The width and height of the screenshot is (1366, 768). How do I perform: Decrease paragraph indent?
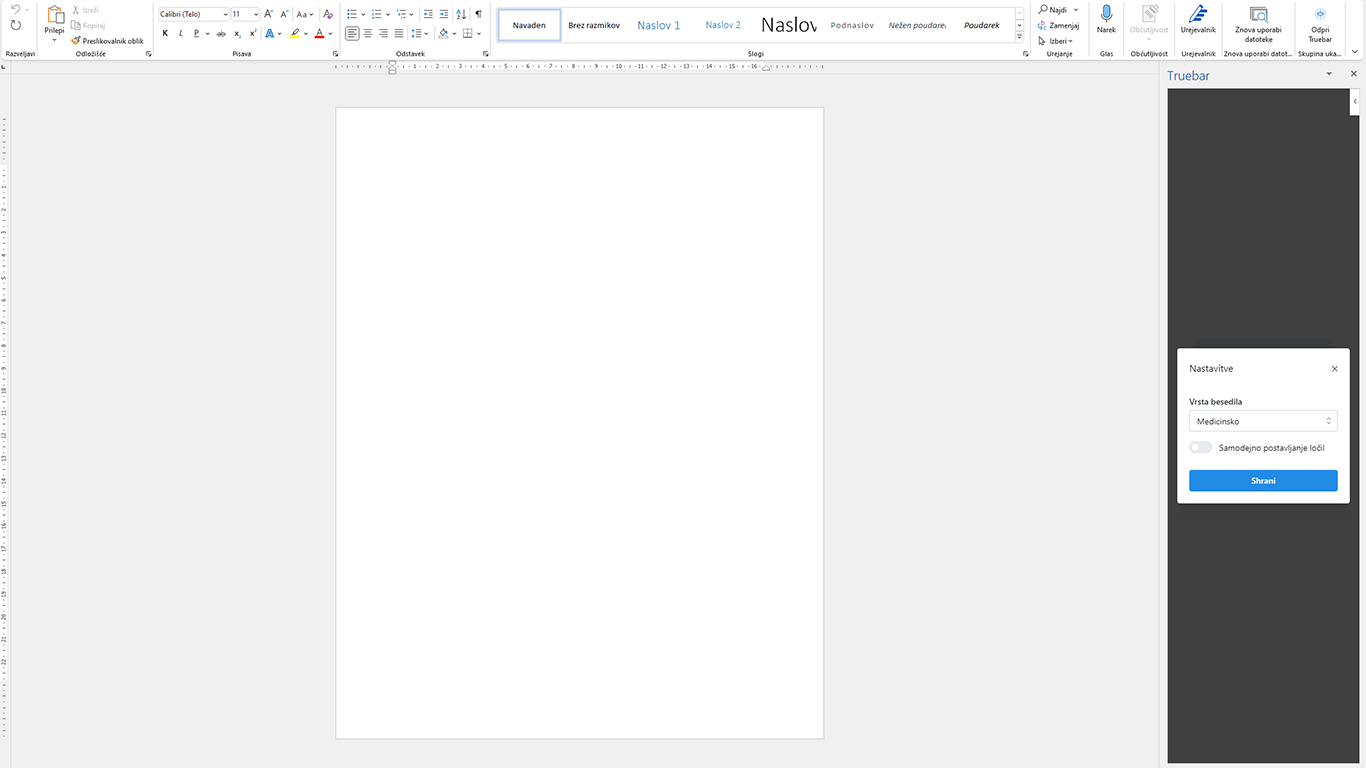(429, 14)
